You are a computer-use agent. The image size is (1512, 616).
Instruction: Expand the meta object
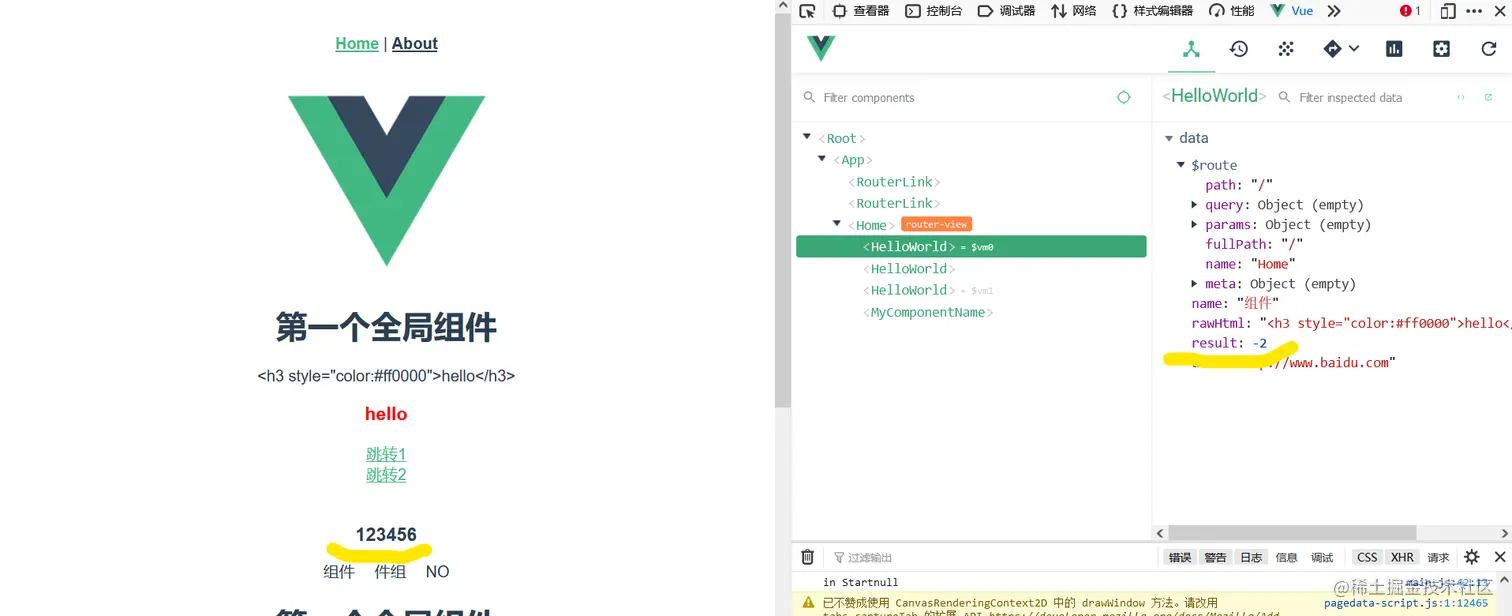1194,283
